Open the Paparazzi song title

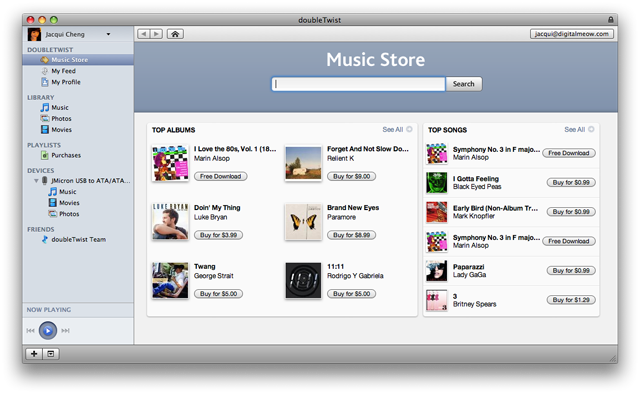469,267
